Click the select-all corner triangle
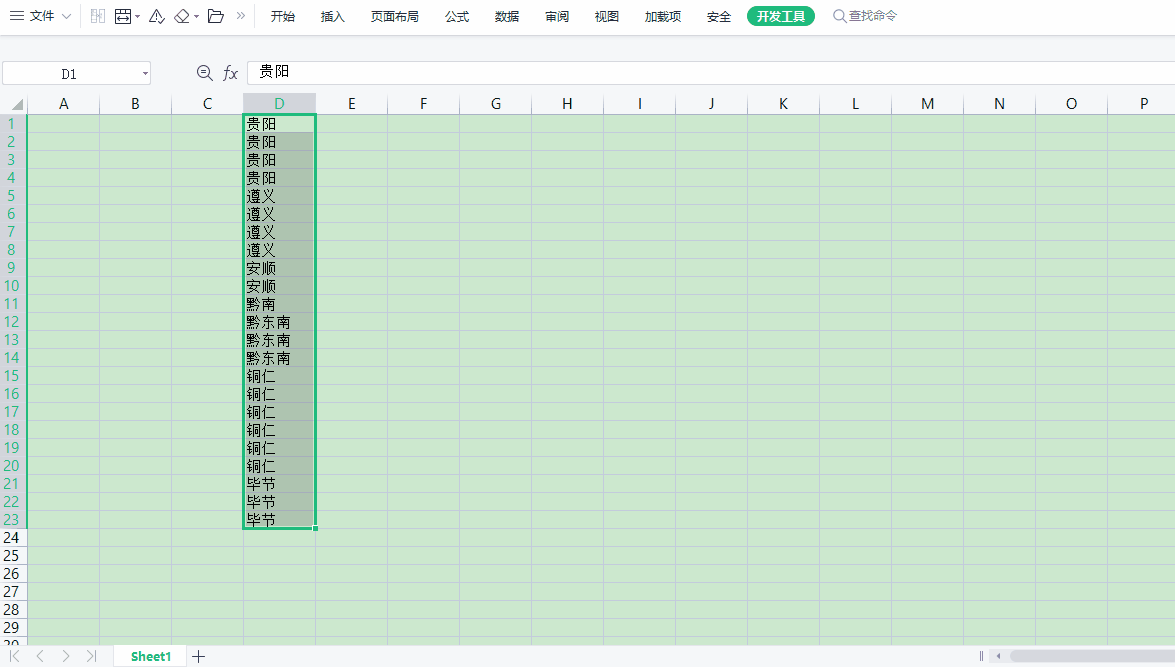Viewport: 1175px width, 667px height. click(16, 104)
